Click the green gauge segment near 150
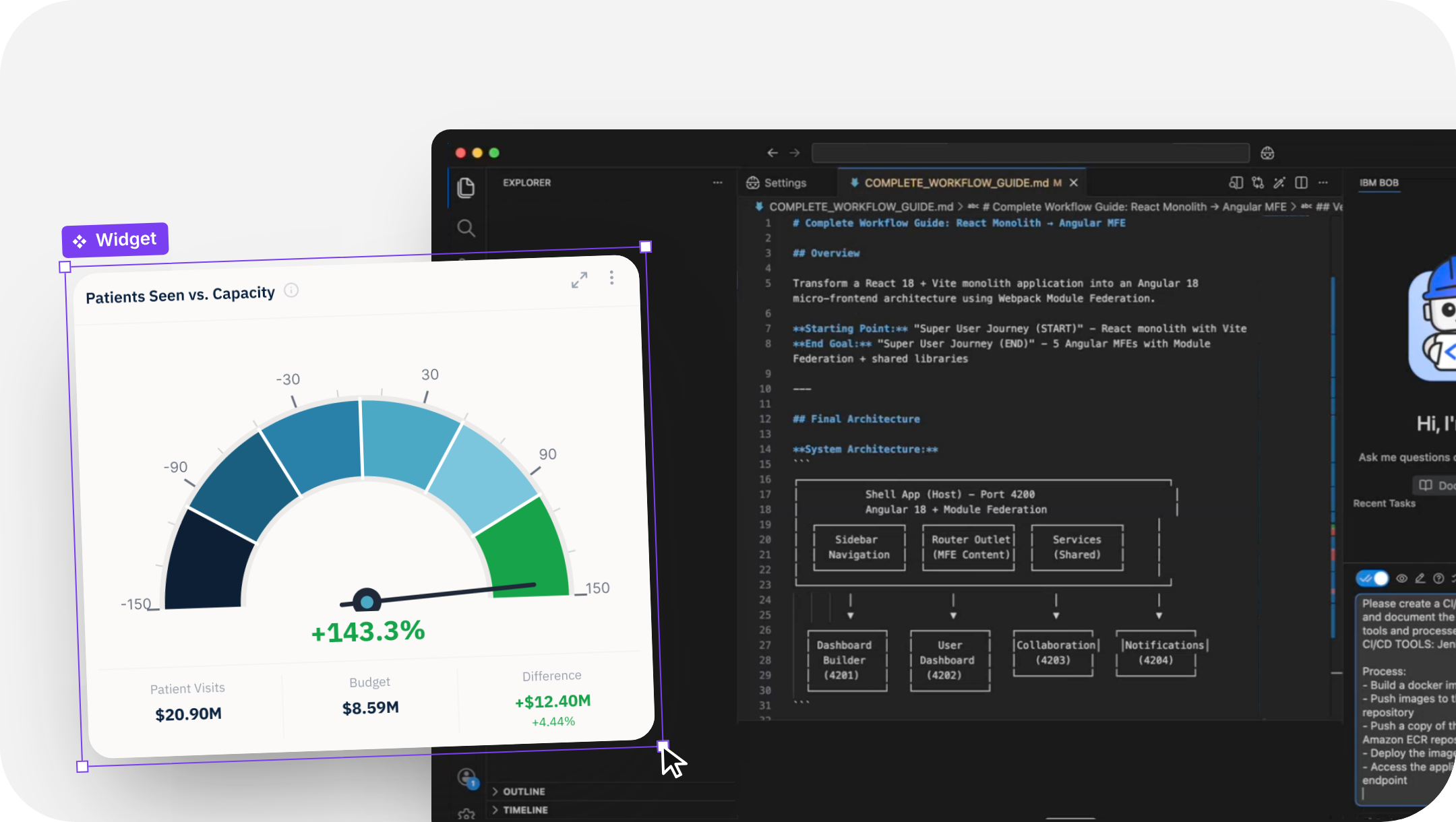This screenshot has width=1456, height=822. [x=528, y=554]
